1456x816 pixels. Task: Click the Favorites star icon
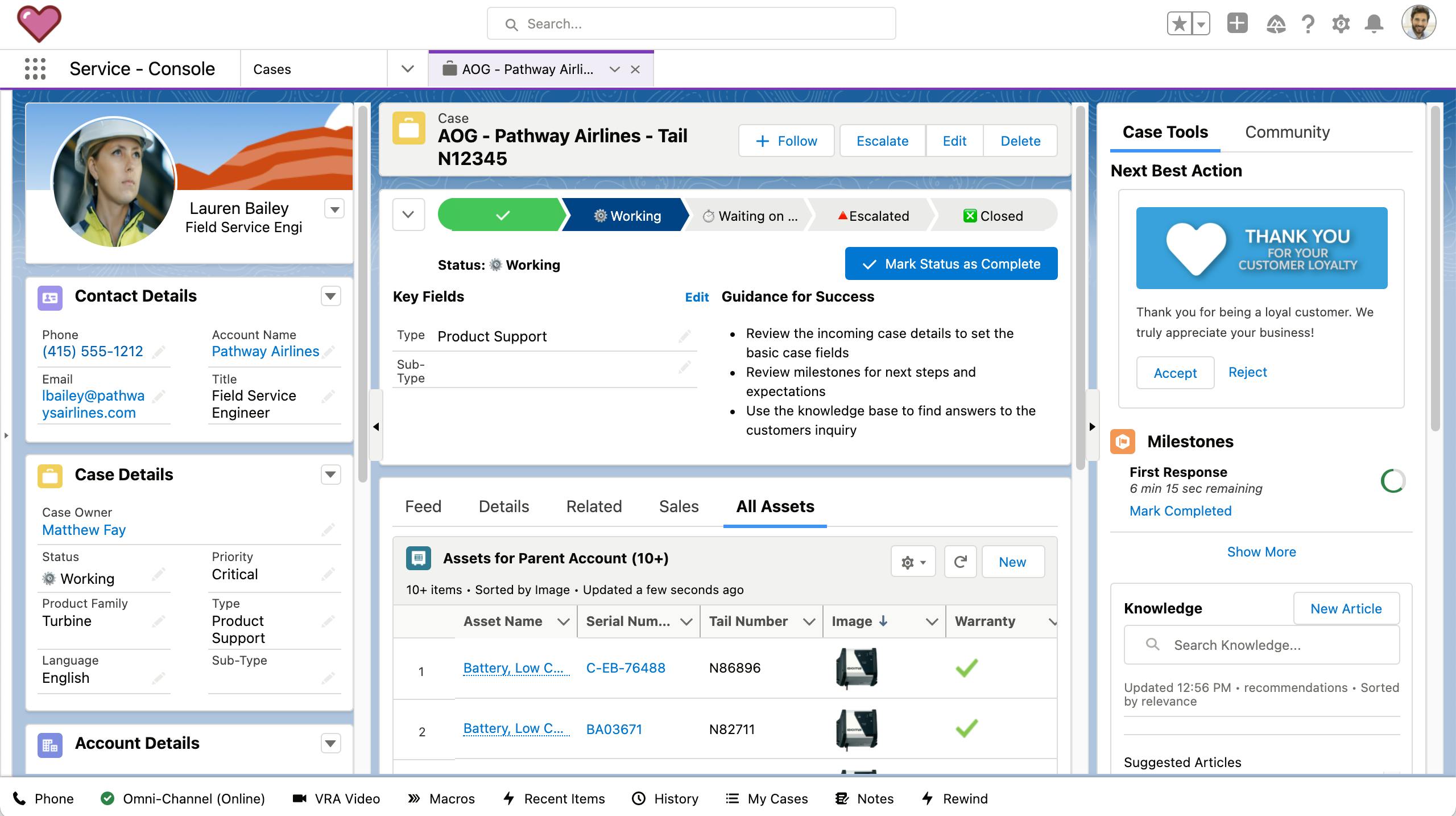click(1180, 24)
